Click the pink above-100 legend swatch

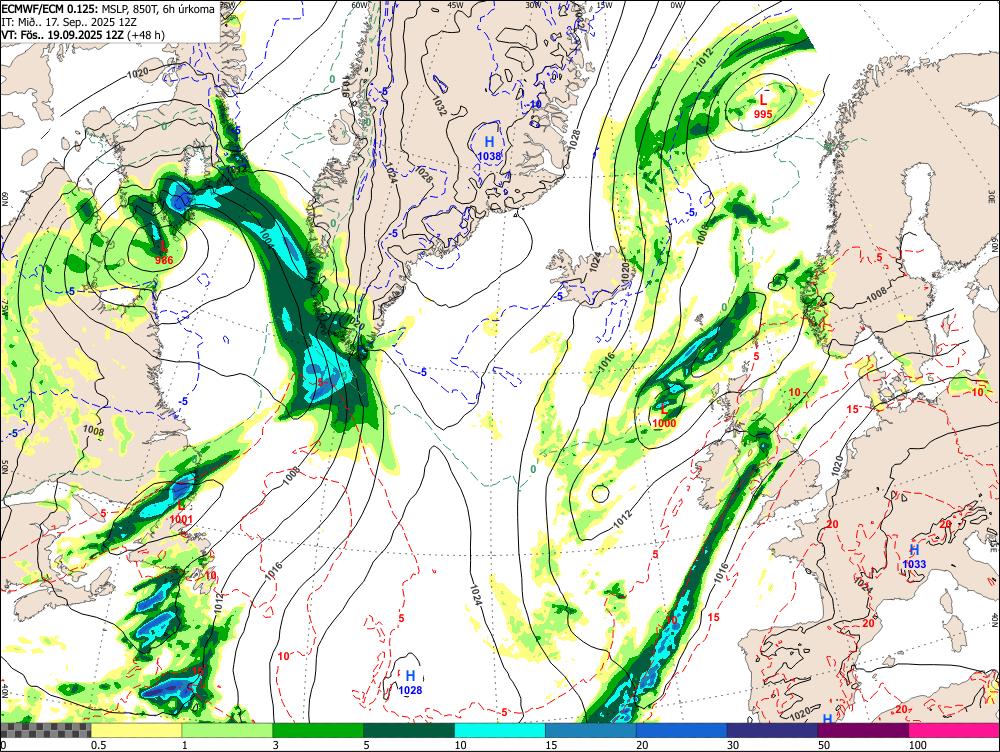(x=954, y=730)
